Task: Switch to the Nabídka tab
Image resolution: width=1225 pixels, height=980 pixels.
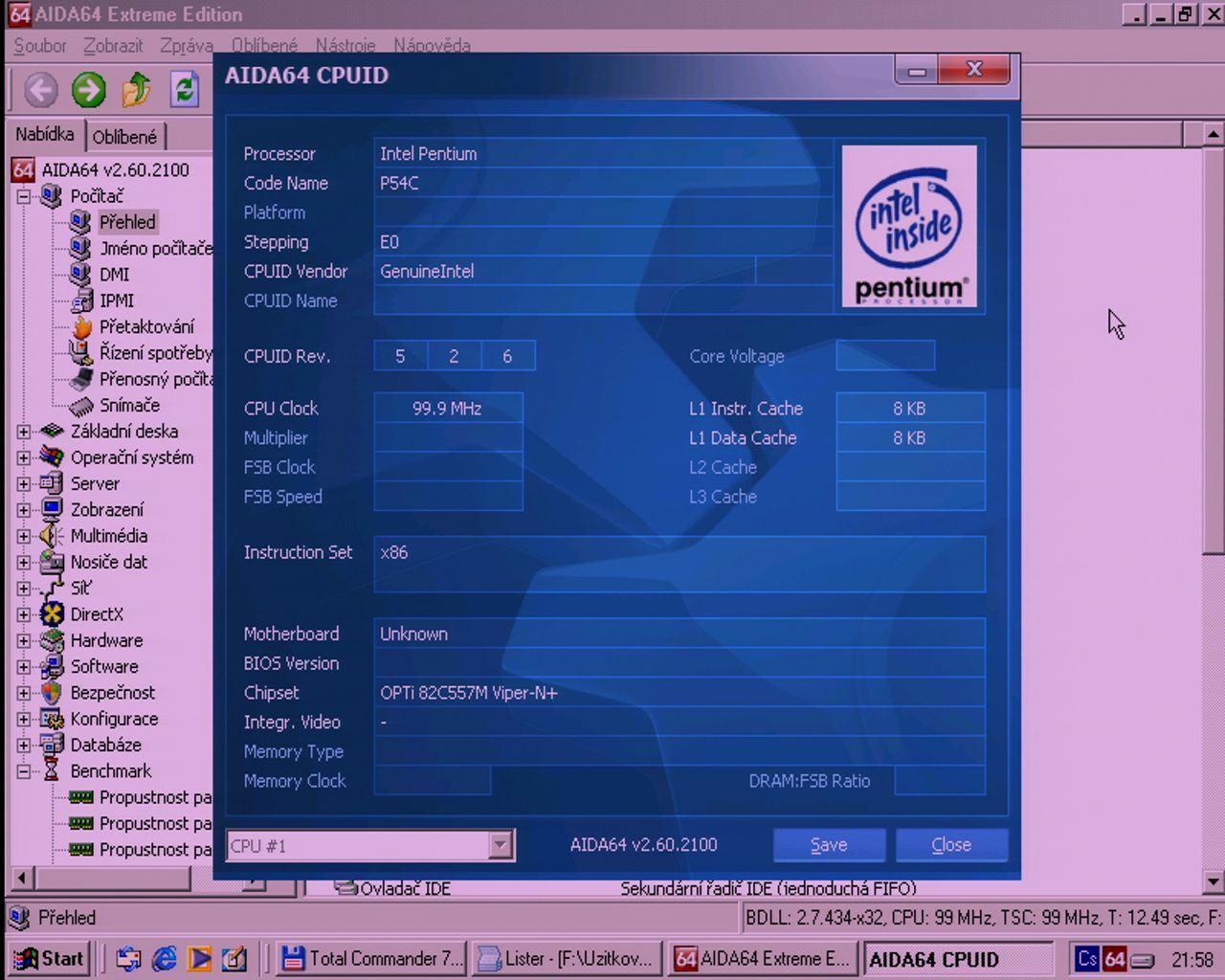Action: (45, 135)
